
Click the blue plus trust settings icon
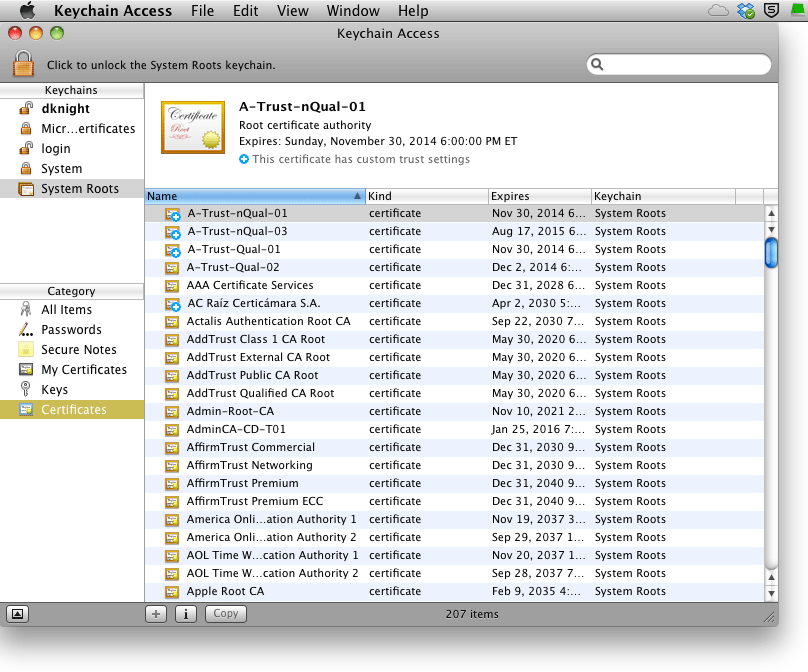244,159
